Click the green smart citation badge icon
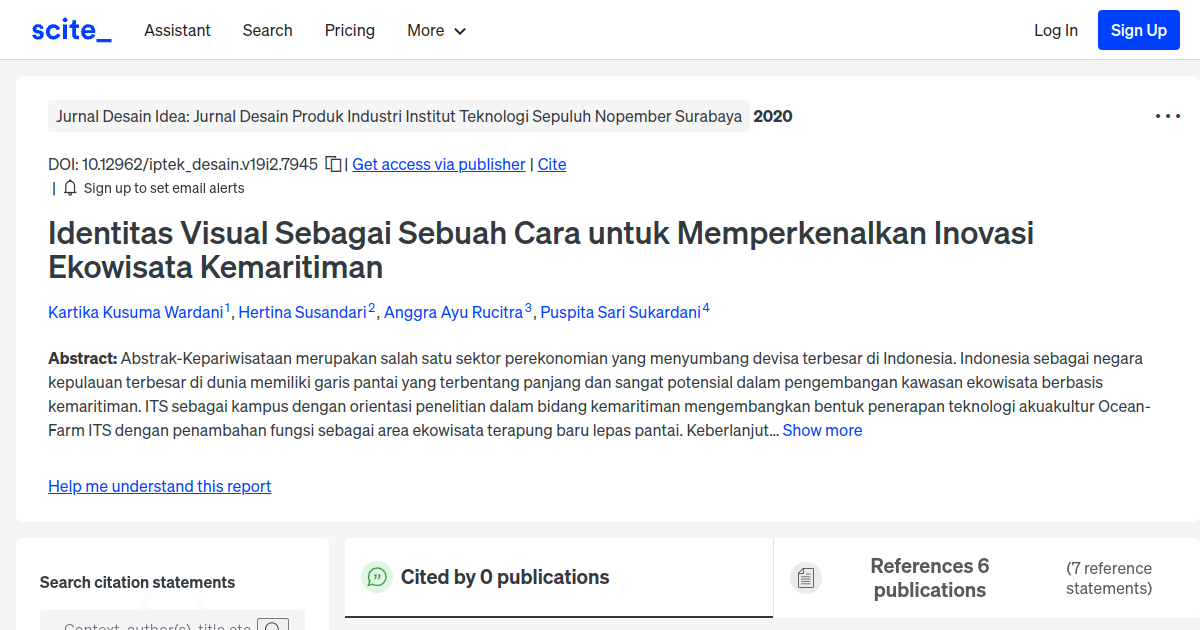This screenshot has width=1200, height=630. pyautogui.click(x=377, y=577)
